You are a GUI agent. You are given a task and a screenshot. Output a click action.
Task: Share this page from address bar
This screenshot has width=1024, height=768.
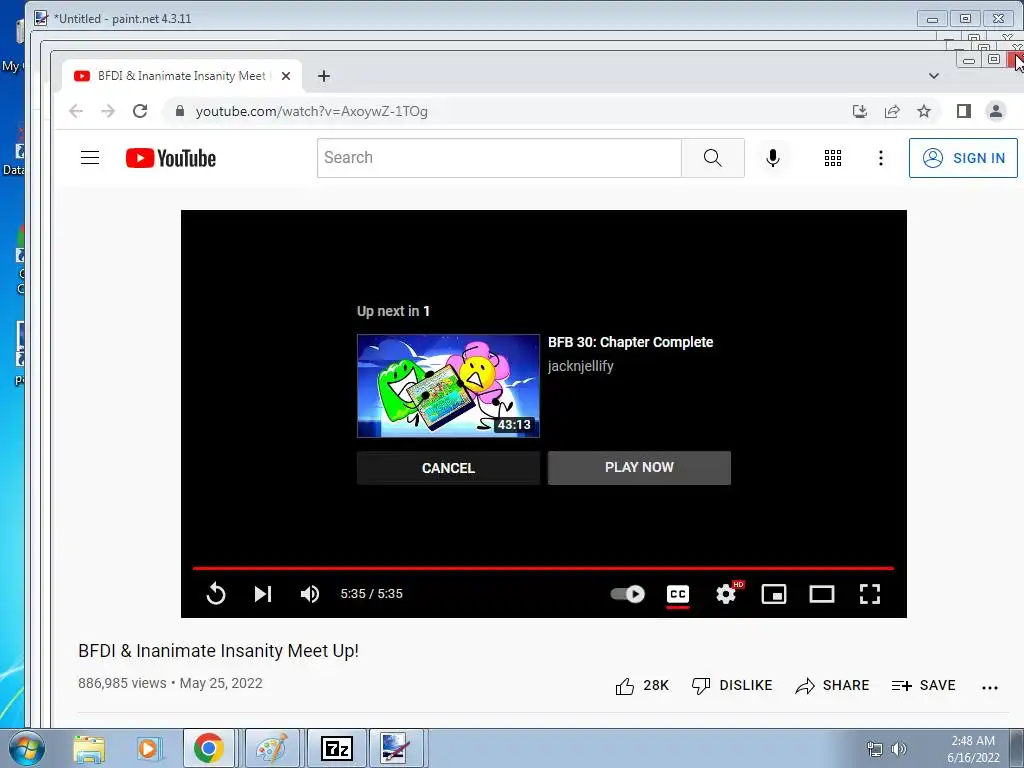(892, 111)
